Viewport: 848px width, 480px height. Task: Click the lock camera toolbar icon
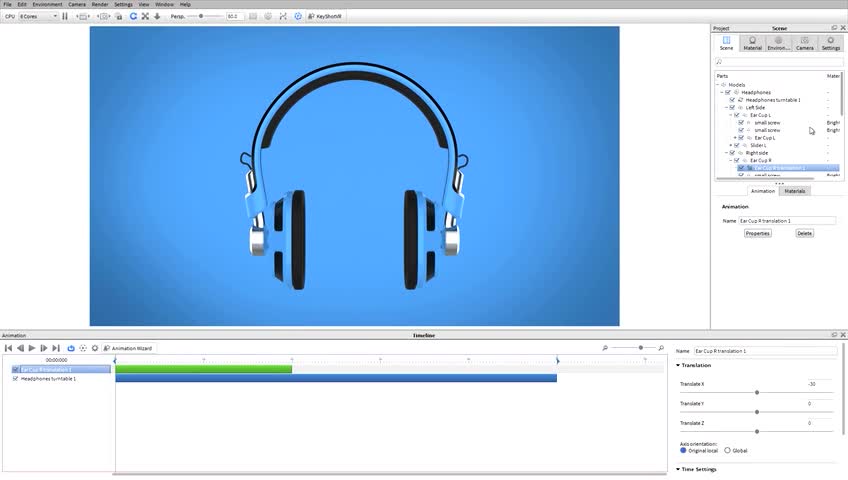(x=118, y=17)
